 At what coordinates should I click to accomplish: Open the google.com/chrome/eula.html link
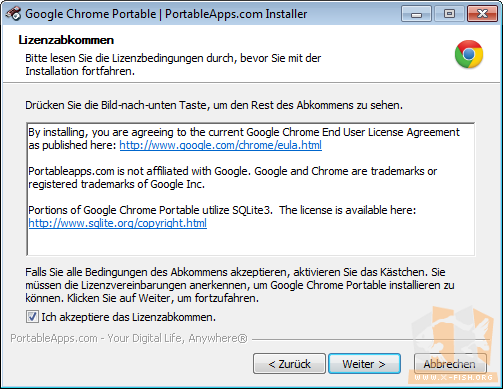point(220,145)
